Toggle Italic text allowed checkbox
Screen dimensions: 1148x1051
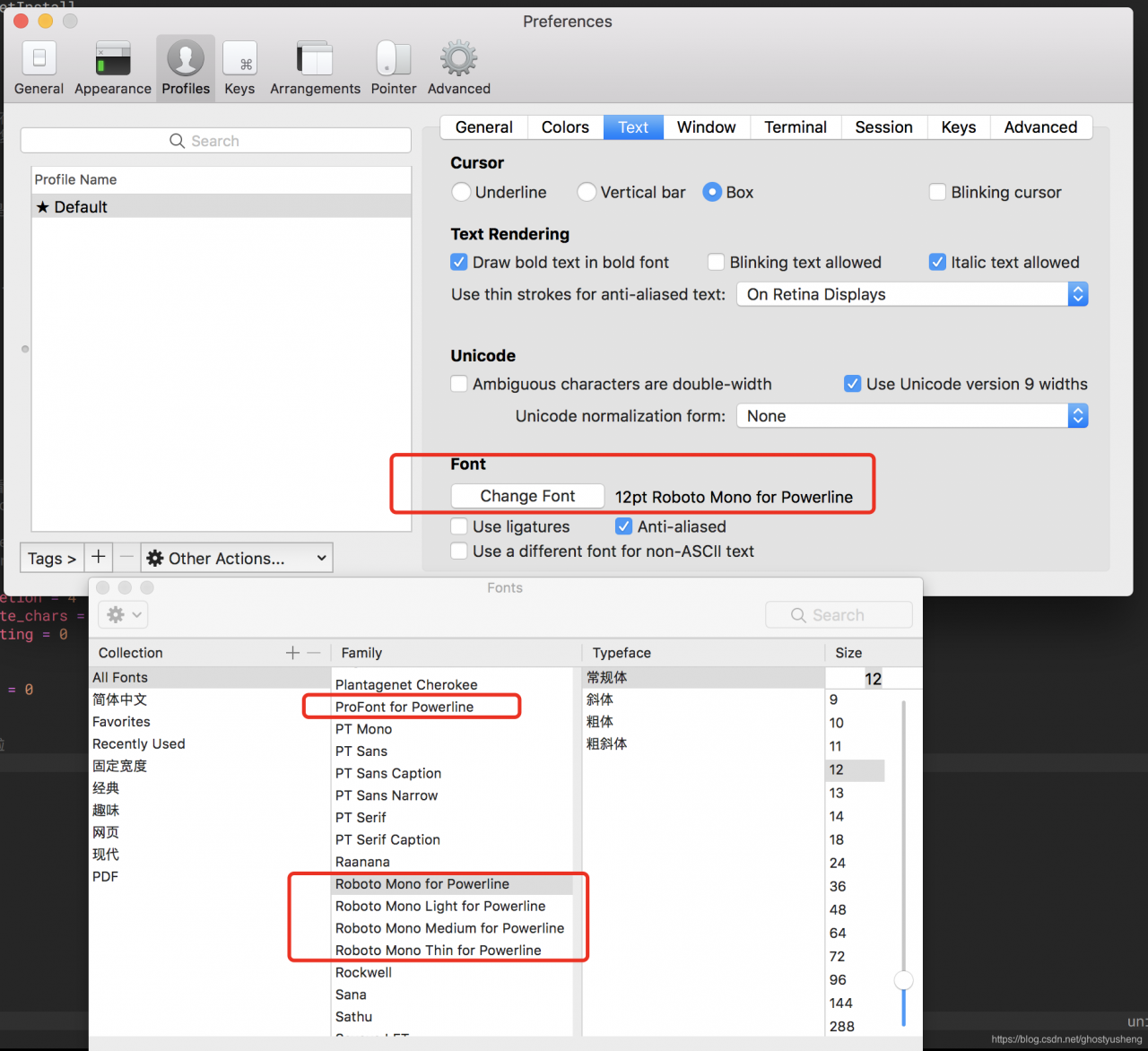(937, 262)
